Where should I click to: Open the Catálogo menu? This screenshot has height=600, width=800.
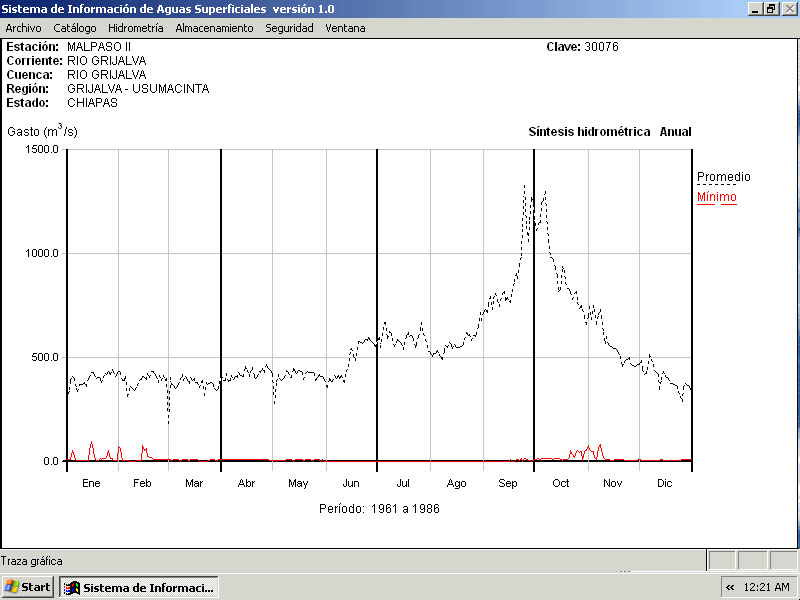pos(75,28)
